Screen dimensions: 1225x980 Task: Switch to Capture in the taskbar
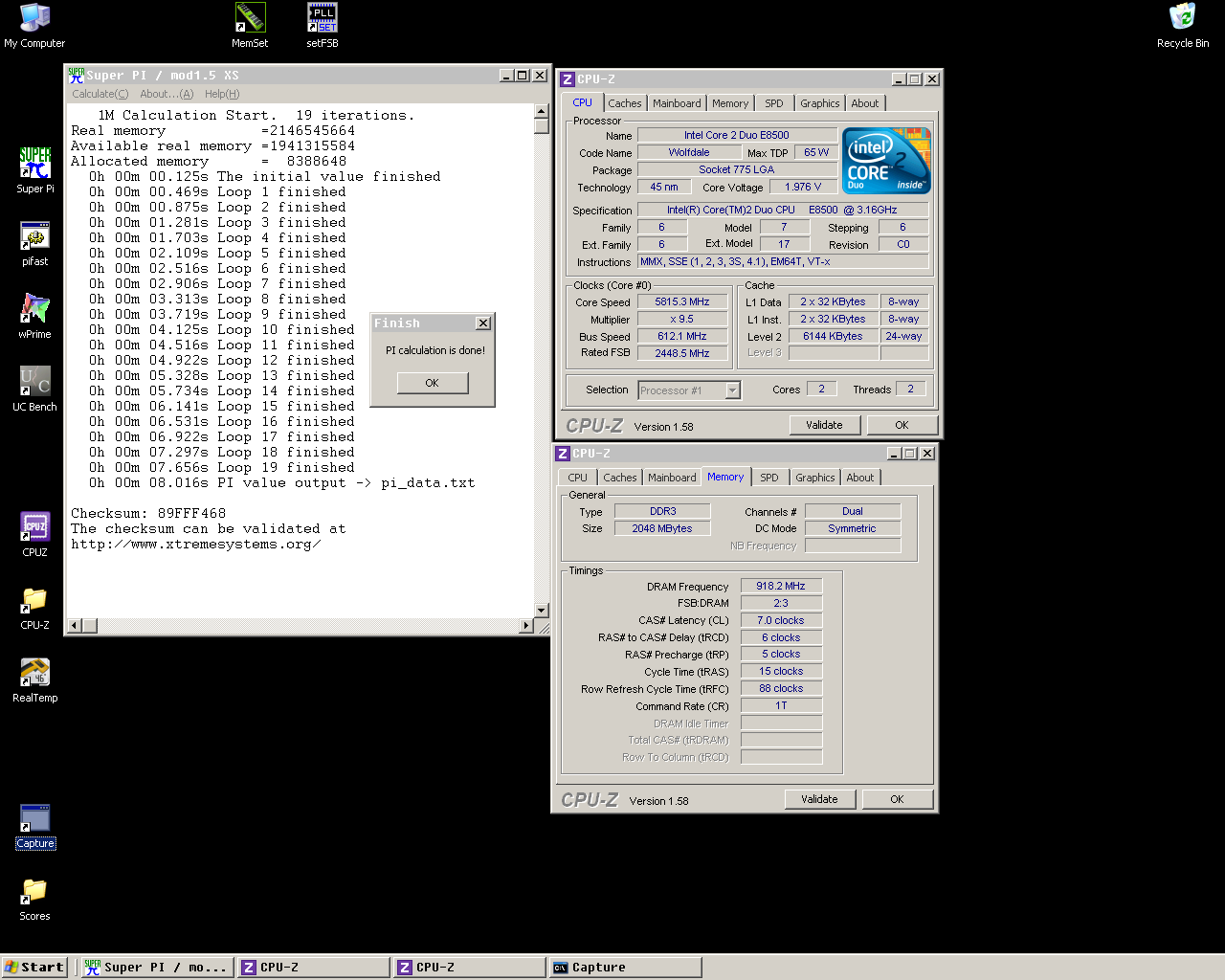(x=625, y=968)
